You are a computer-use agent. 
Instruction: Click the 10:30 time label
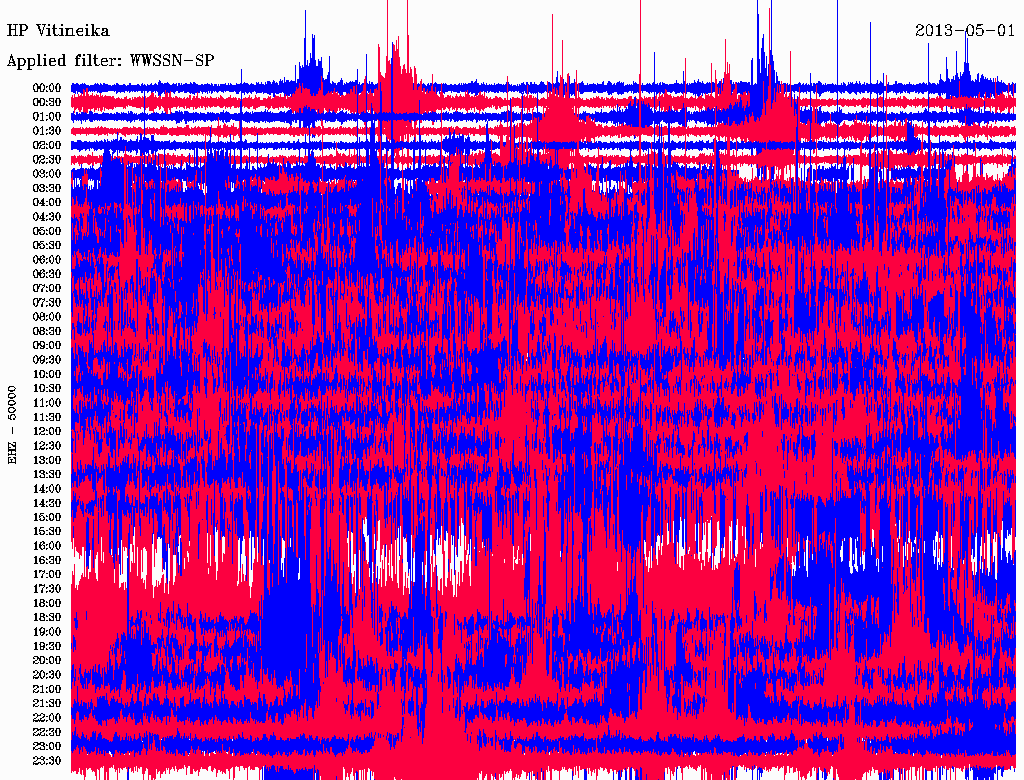47,389
